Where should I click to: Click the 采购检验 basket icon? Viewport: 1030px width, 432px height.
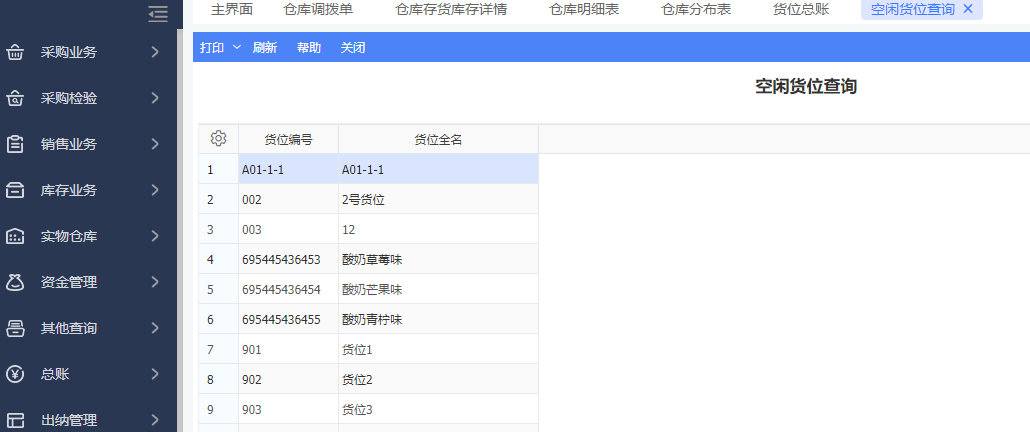point(15,98)
